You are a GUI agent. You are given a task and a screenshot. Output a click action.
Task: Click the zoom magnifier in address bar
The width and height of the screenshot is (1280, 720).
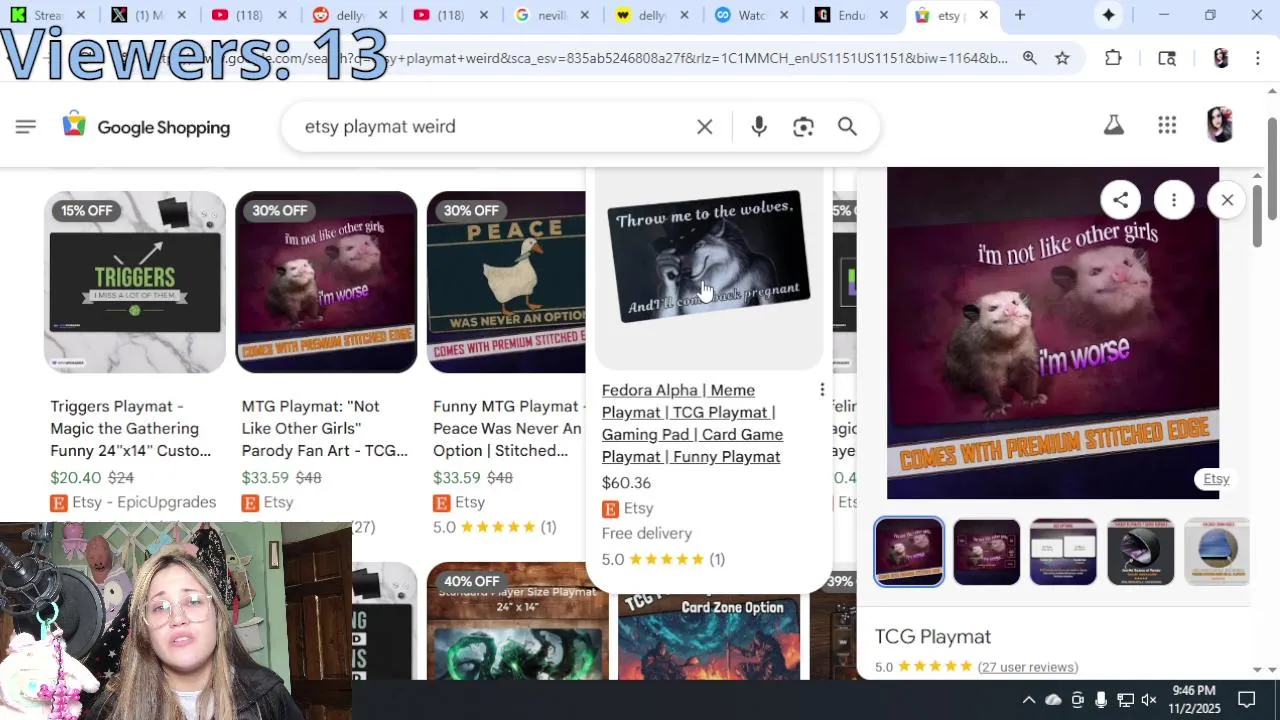[1029, 58]
